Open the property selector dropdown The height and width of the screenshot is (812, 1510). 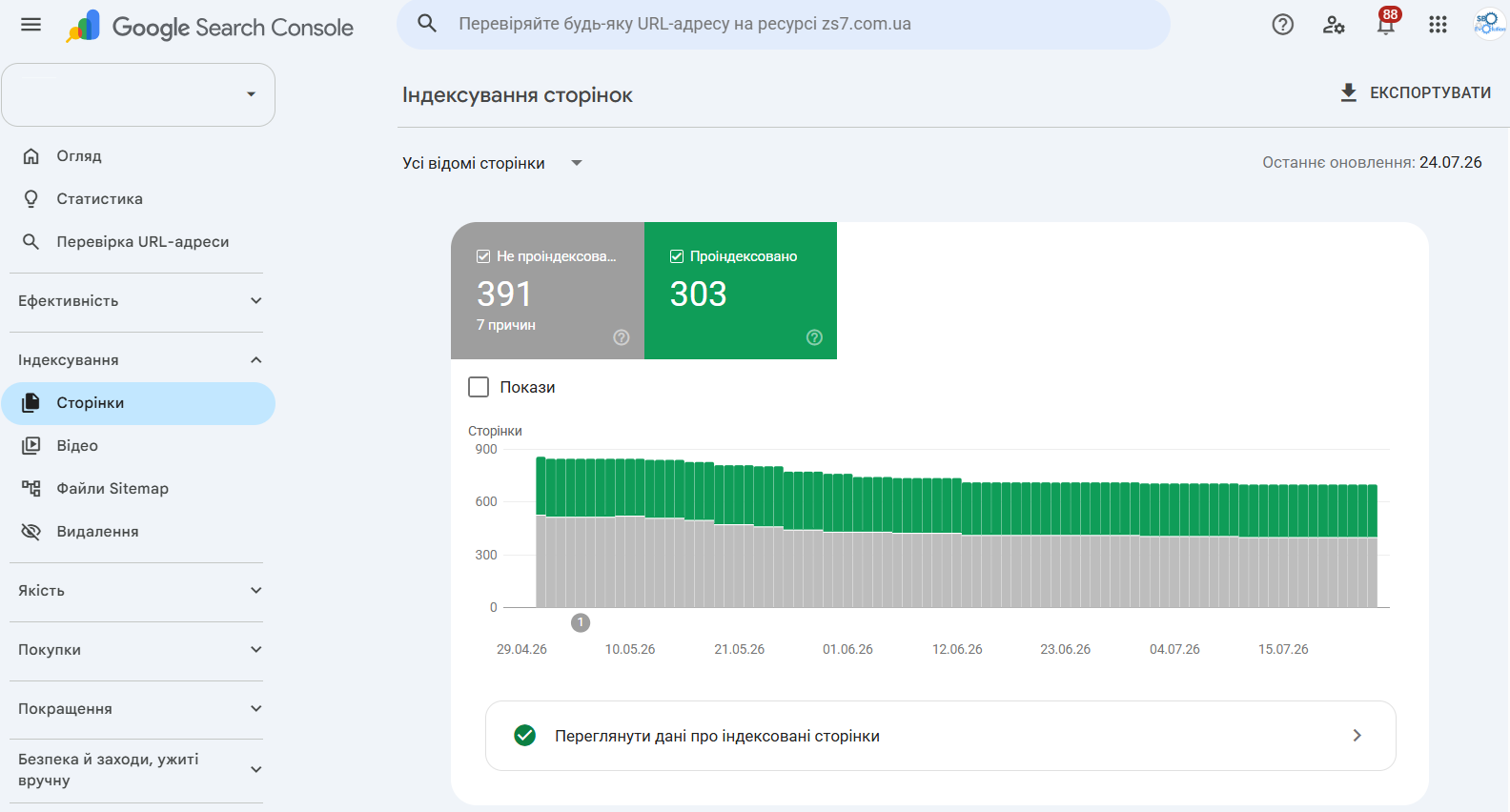(x=138, y=94)
